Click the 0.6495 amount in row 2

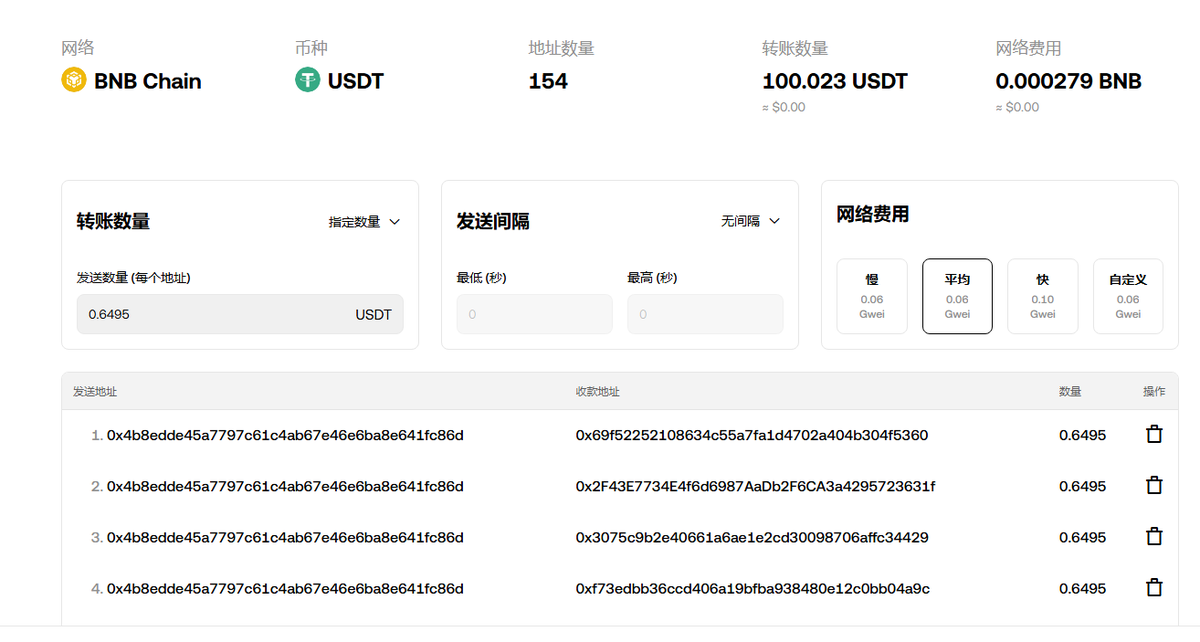(1082, 486)
